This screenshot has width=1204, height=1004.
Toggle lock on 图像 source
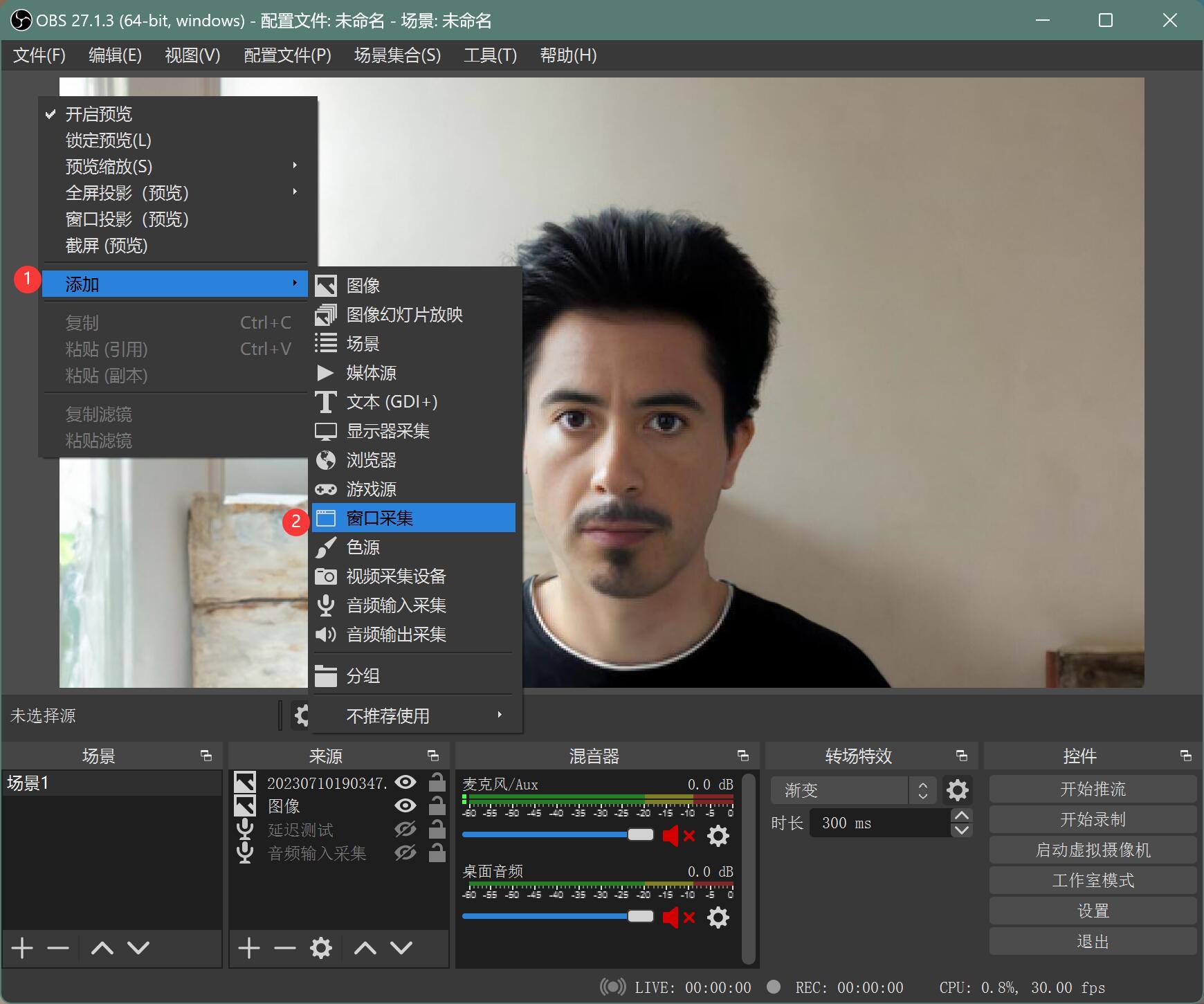click(437, 805)
